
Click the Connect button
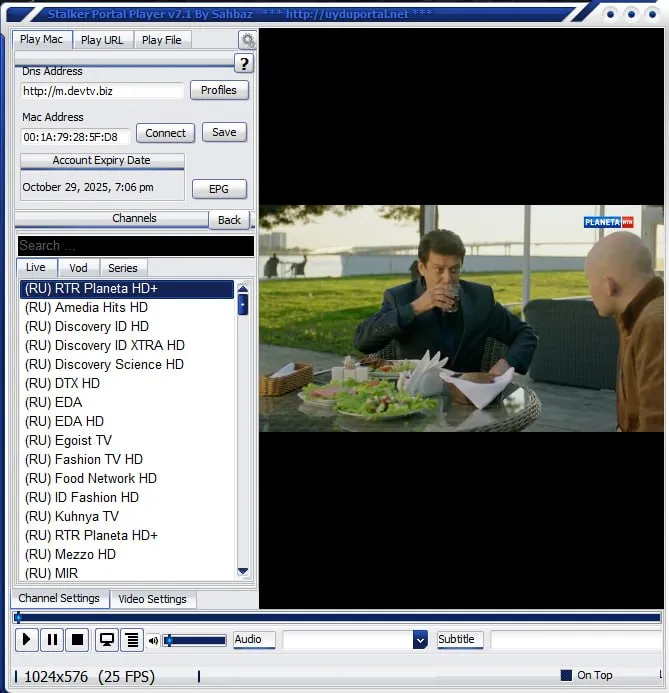(165, 133)
